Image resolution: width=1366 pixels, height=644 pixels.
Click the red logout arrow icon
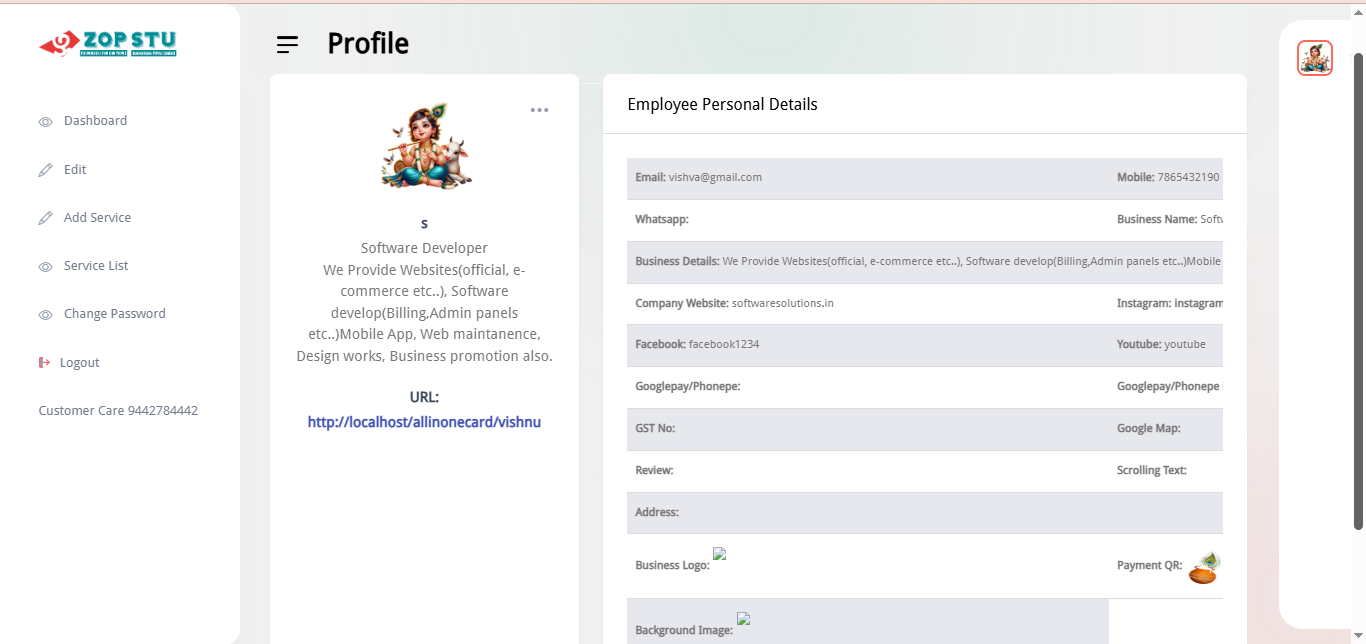44,362
